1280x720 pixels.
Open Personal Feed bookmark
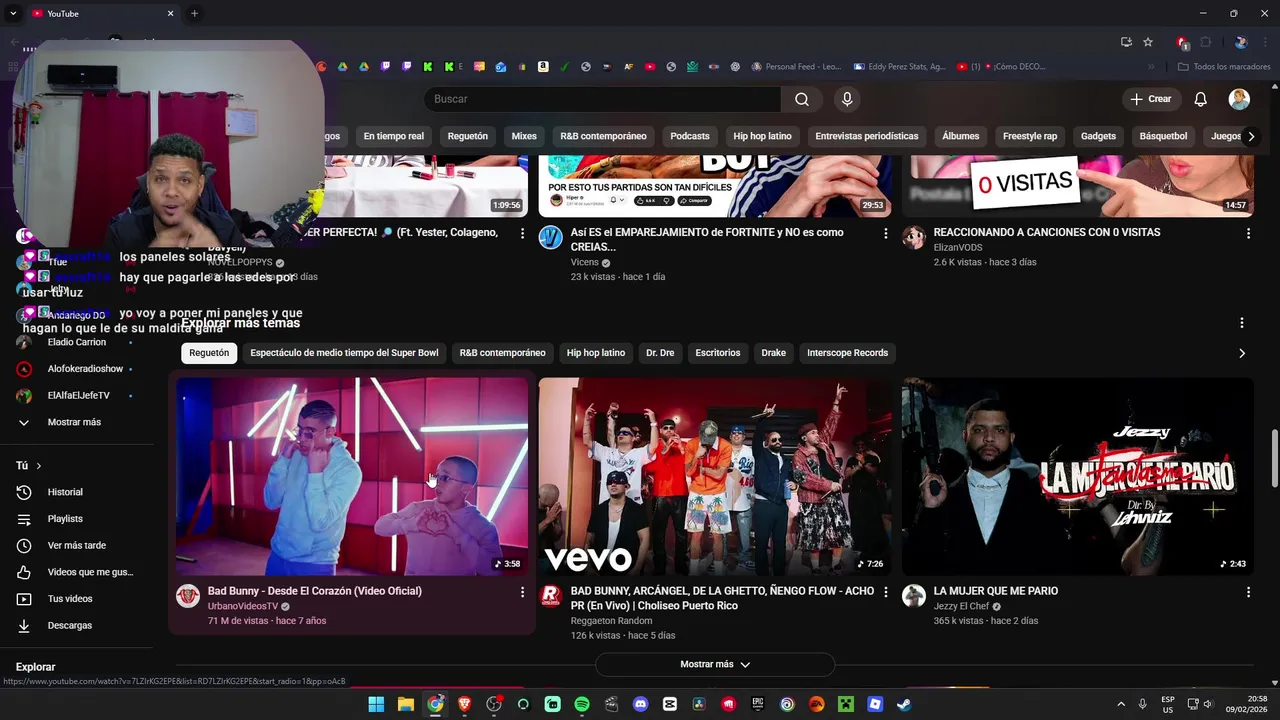pos(796,67)
